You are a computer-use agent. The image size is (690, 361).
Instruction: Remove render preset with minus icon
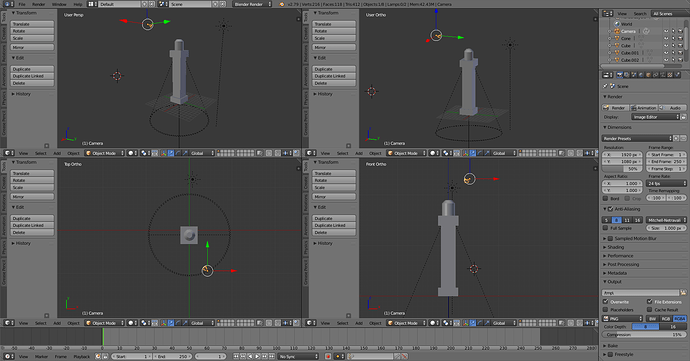(x=683, y=138)
